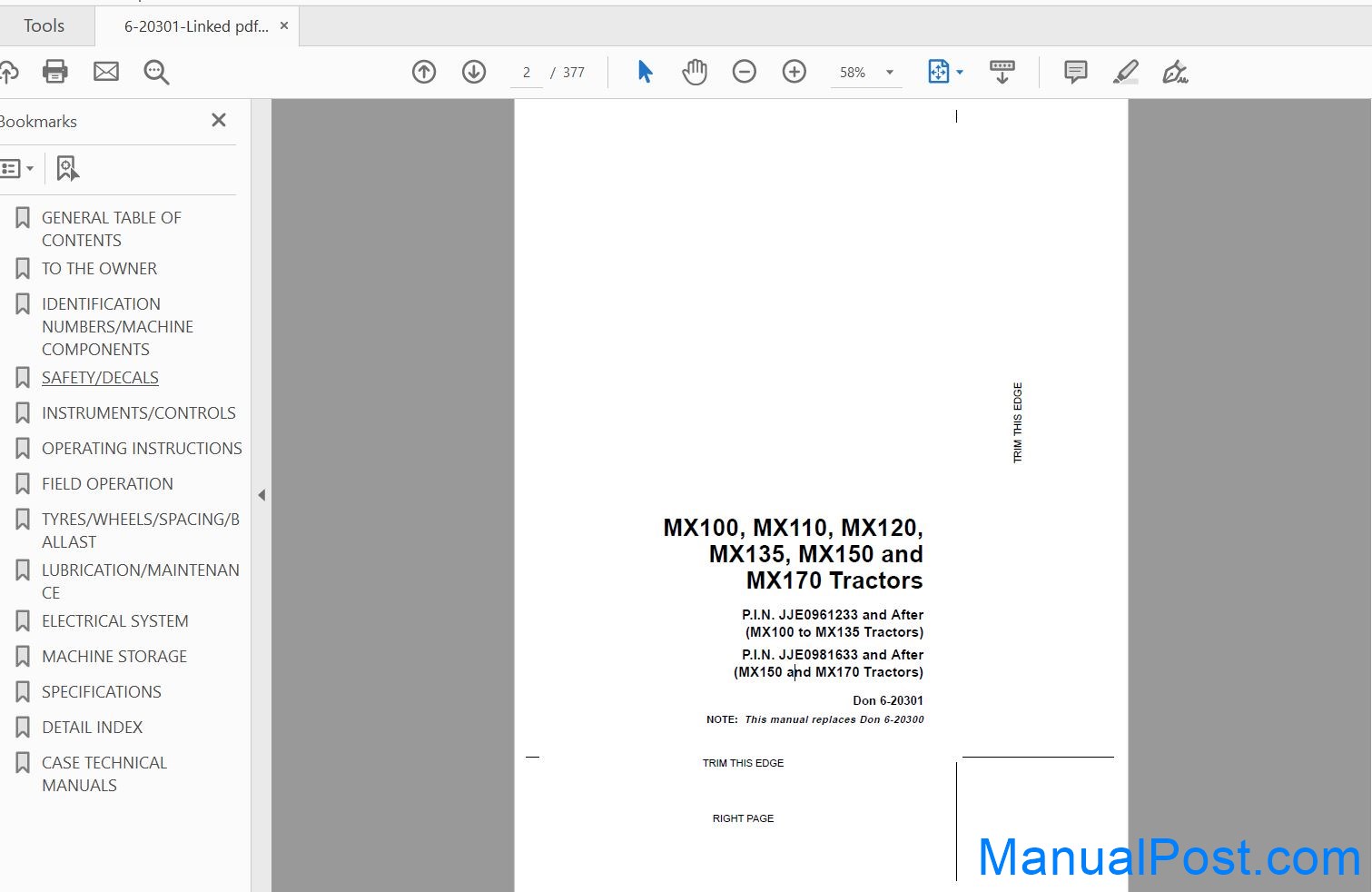Open the CASE TECHNICAL MANUALS bookmark
1372x892 pixels.
(104, 774)
